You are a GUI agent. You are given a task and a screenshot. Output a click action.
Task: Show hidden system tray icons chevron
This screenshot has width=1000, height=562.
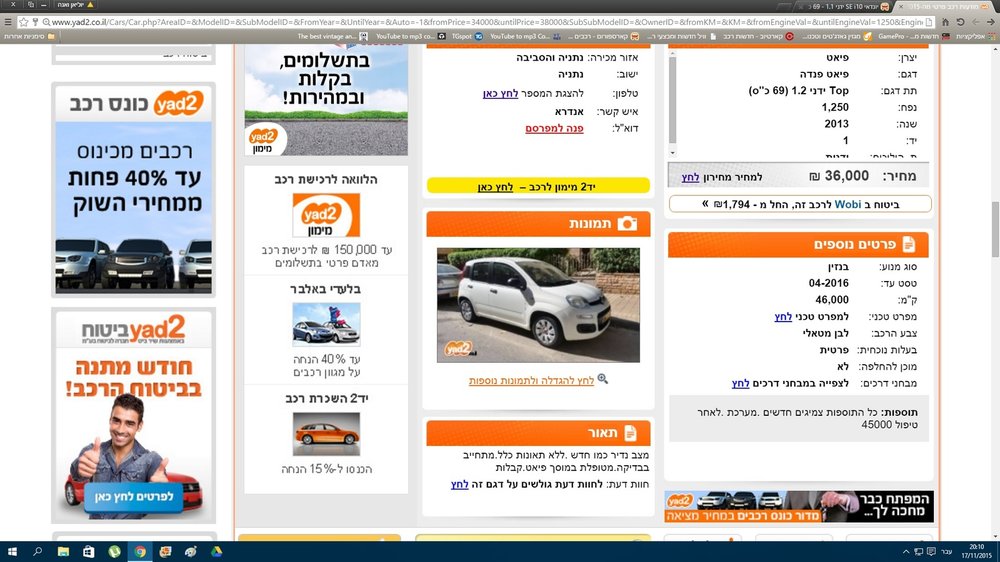[x=906, y=551]
